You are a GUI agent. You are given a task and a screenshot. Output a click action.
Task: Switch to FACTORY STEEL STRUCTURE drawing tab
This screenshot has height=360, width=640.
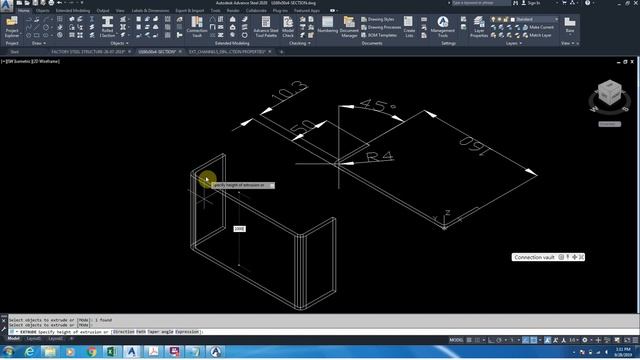pos(88,52)
